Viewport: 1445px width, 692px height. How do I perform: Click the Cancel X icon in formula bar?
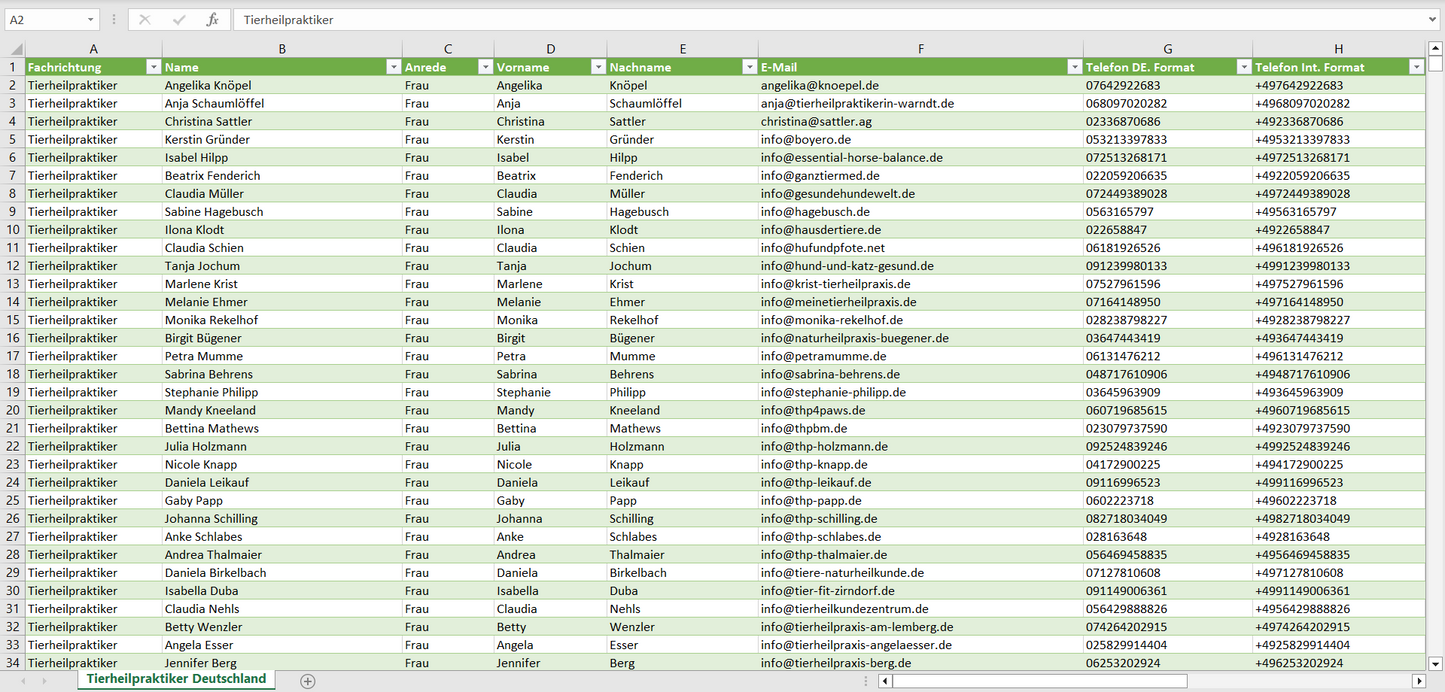click(145, 20)
